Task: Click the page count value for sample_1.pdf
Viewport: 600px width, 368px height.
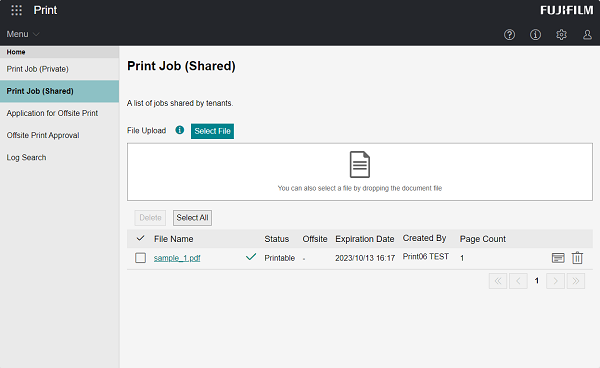Action: coord(462,258)
